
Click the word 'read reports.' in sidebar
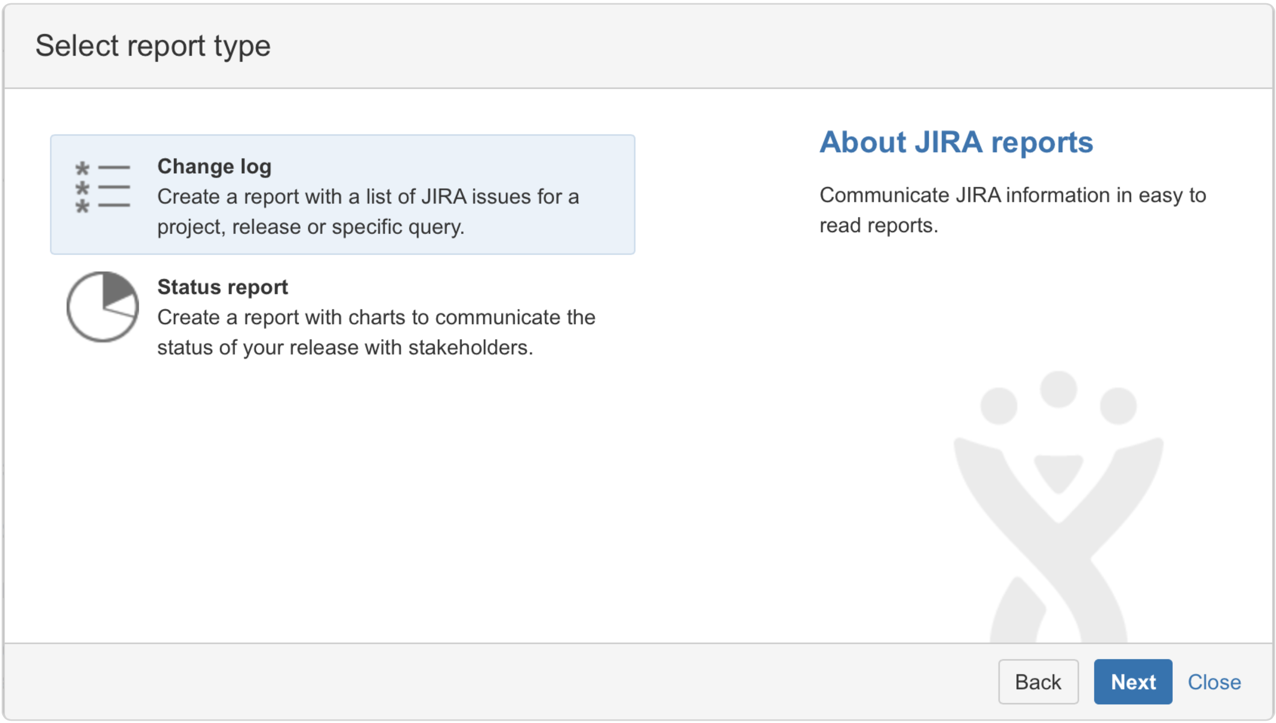(x=878, y=226)
